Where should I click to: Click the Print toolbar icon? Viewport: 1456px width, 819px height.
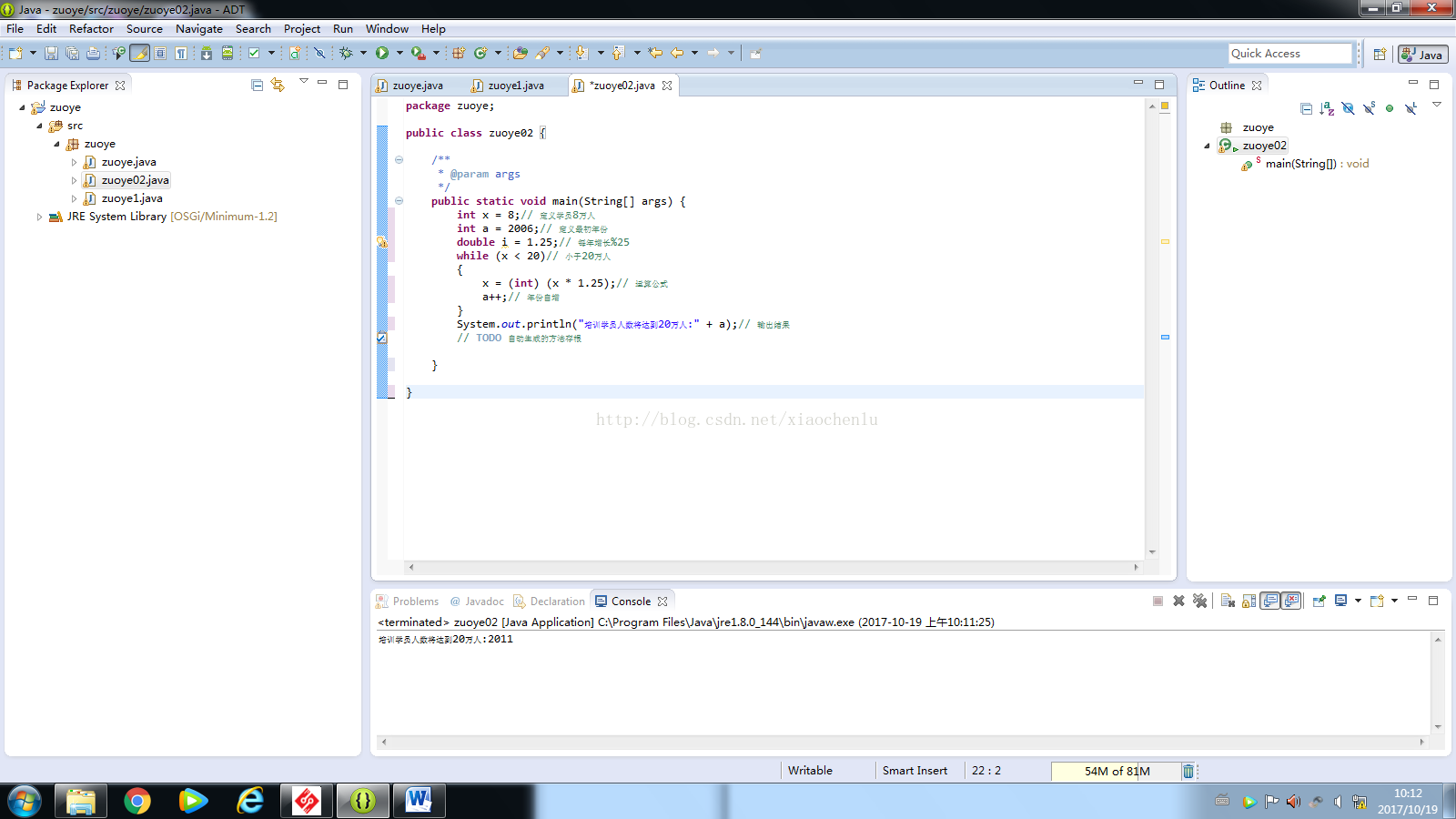93,53
